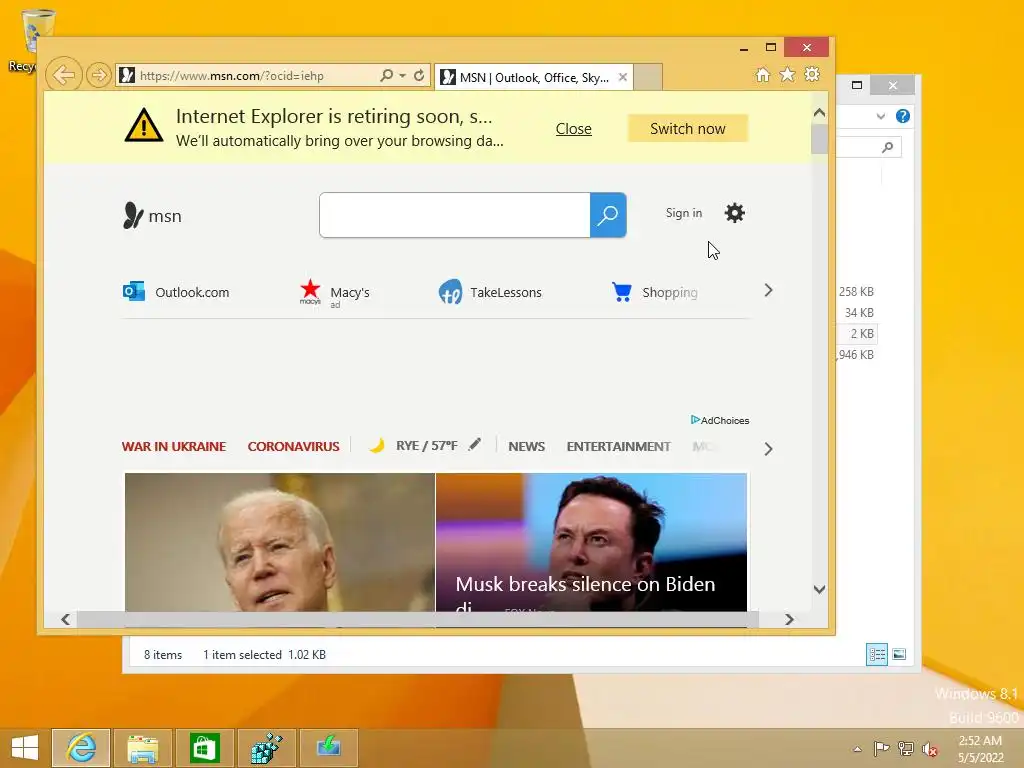Click vertical scrollbar down arrow
1024x768 pixels.
tap(820, 589)
